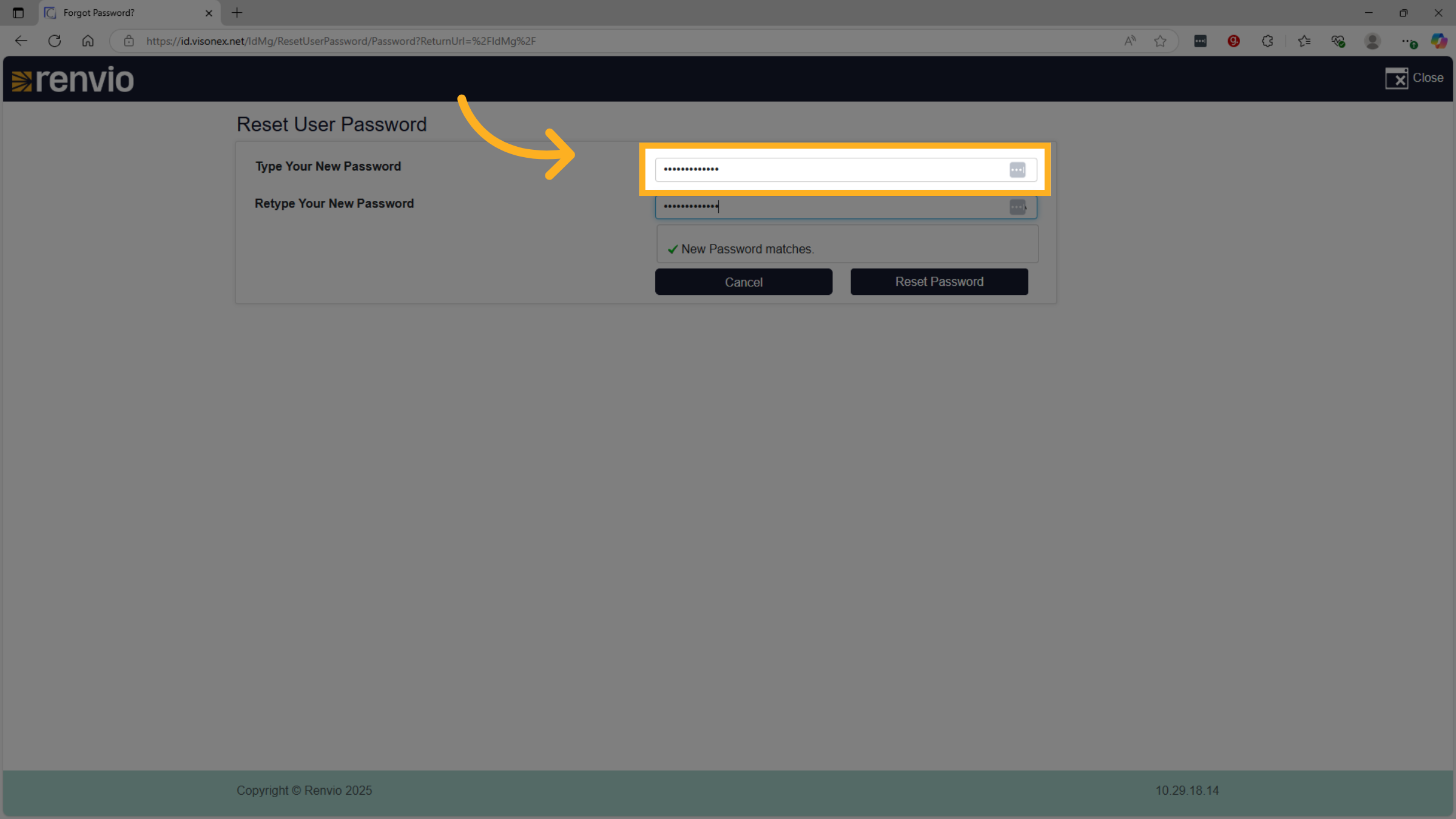Click password manager icon in retype password field
1456x819 pixels.
[1017, 207]
